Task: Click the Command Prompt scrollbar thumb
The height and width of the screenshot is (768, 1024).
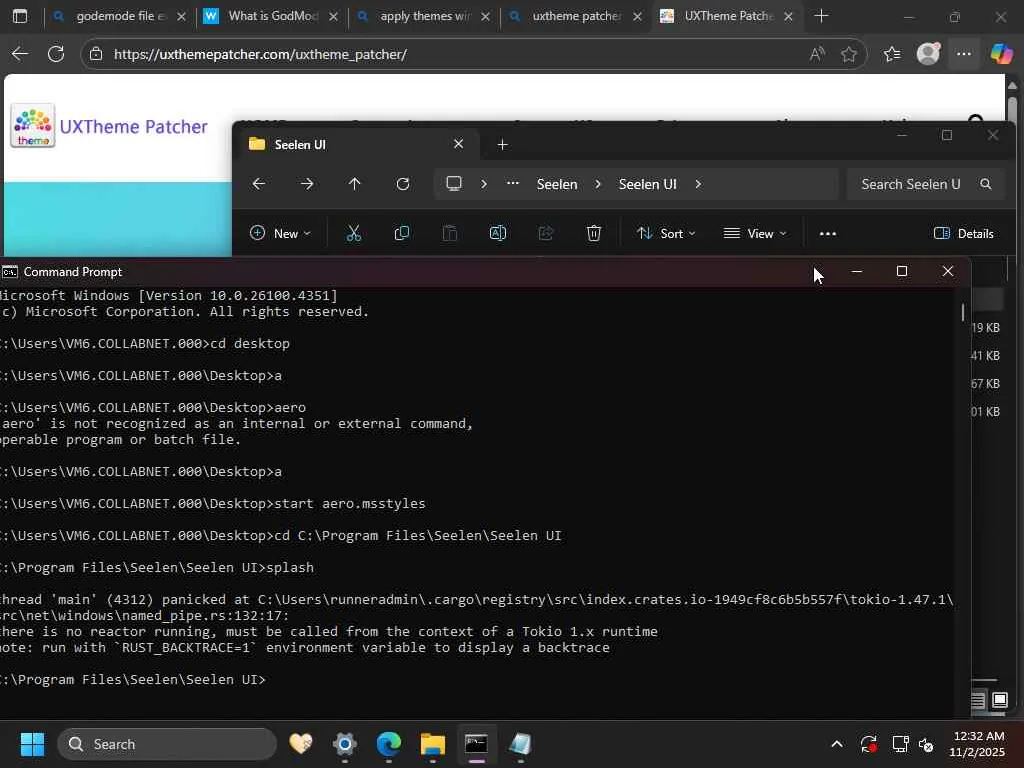Action: pos(963,312)
